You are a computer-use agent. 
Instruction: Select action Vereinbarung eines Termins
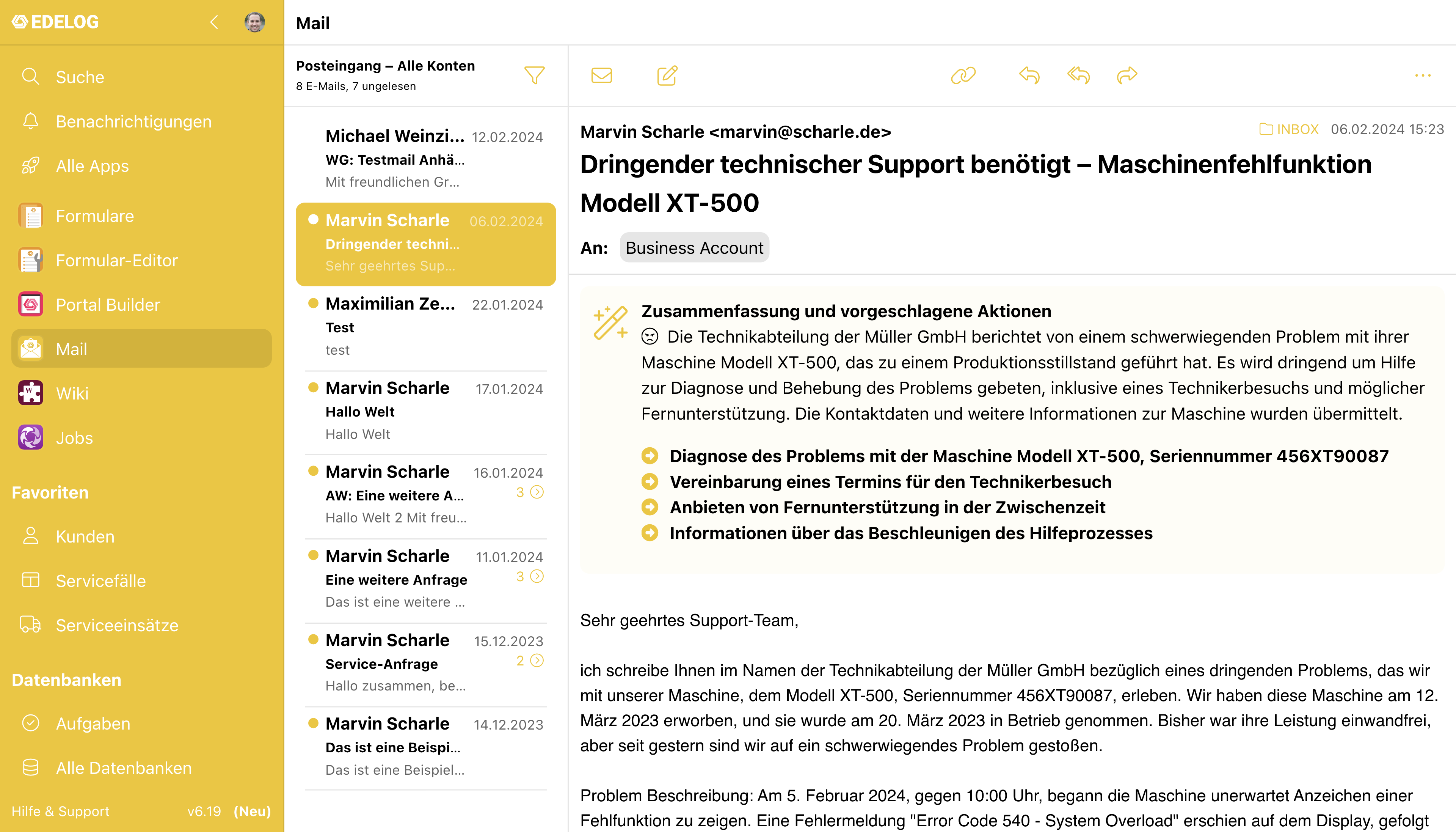tap(877, 482)
